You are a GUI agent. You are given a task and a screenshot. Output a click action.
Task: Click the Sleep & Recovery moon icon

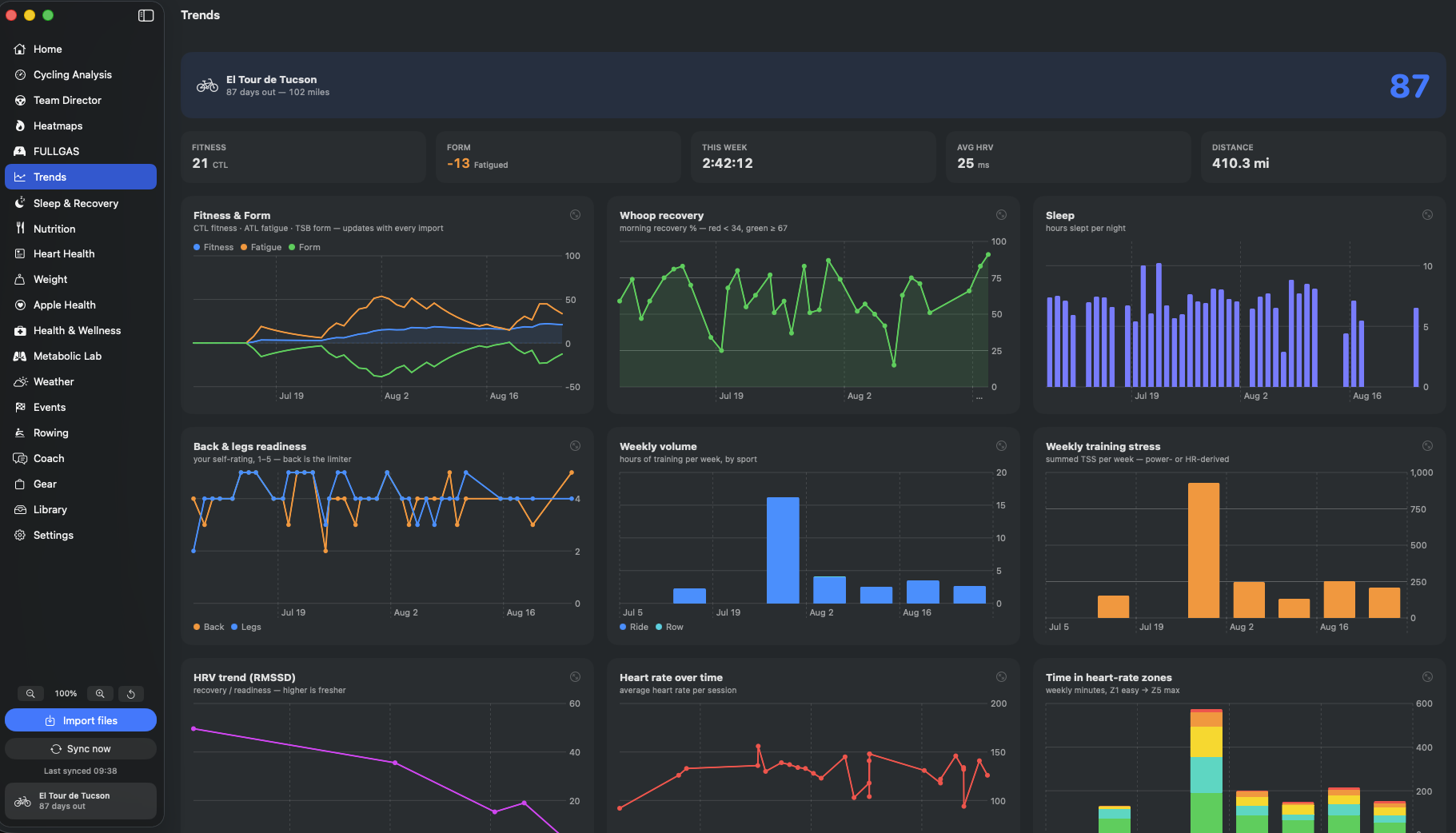[20, 203]
